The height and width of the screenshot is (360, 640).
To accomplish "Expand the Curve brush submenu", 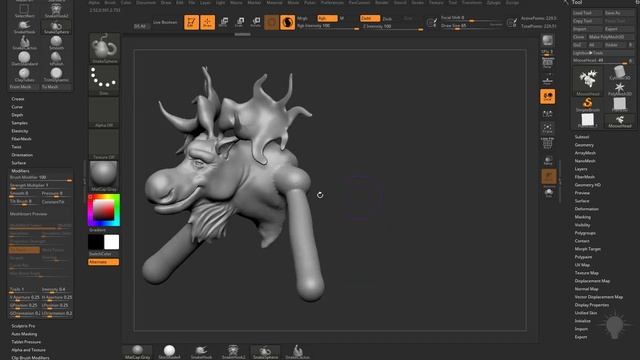I will 17,107.
